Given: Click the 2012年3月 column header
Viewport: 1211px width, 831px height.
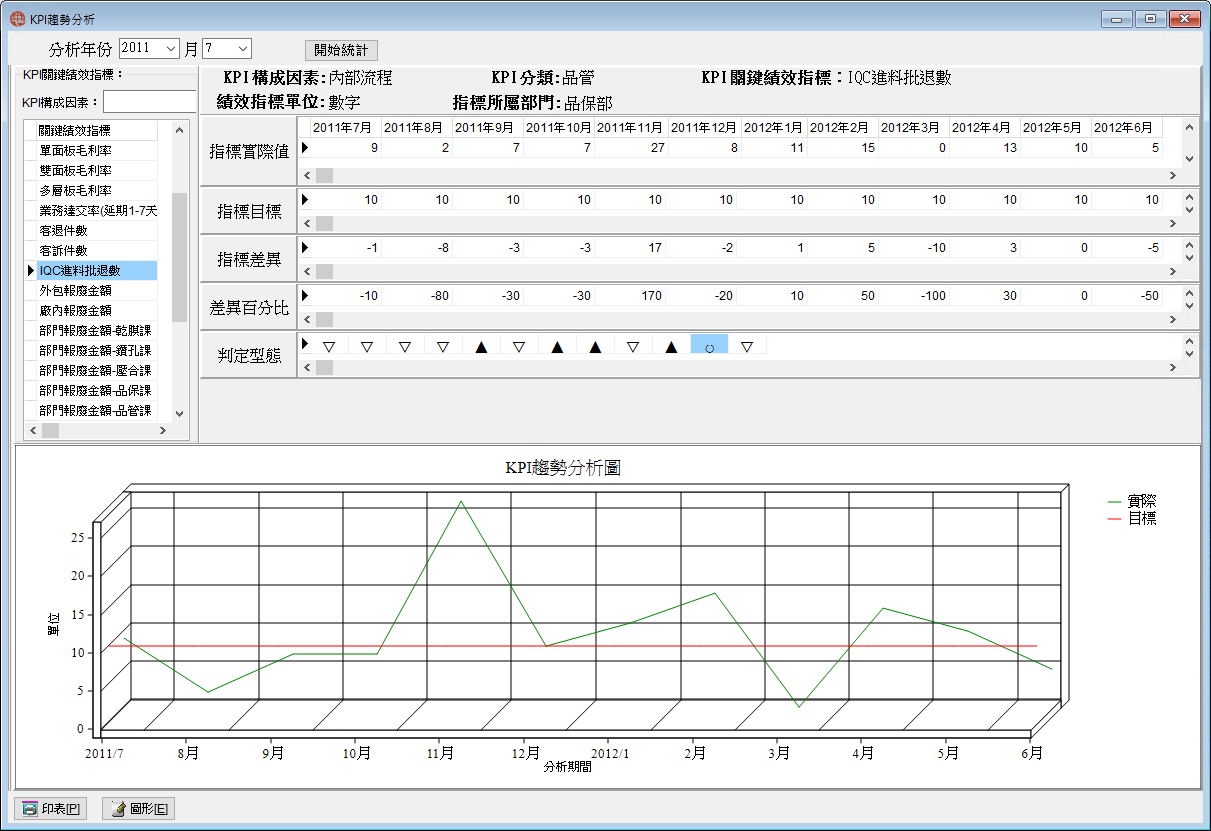Looking at the screenshot, I should [914, 127].
